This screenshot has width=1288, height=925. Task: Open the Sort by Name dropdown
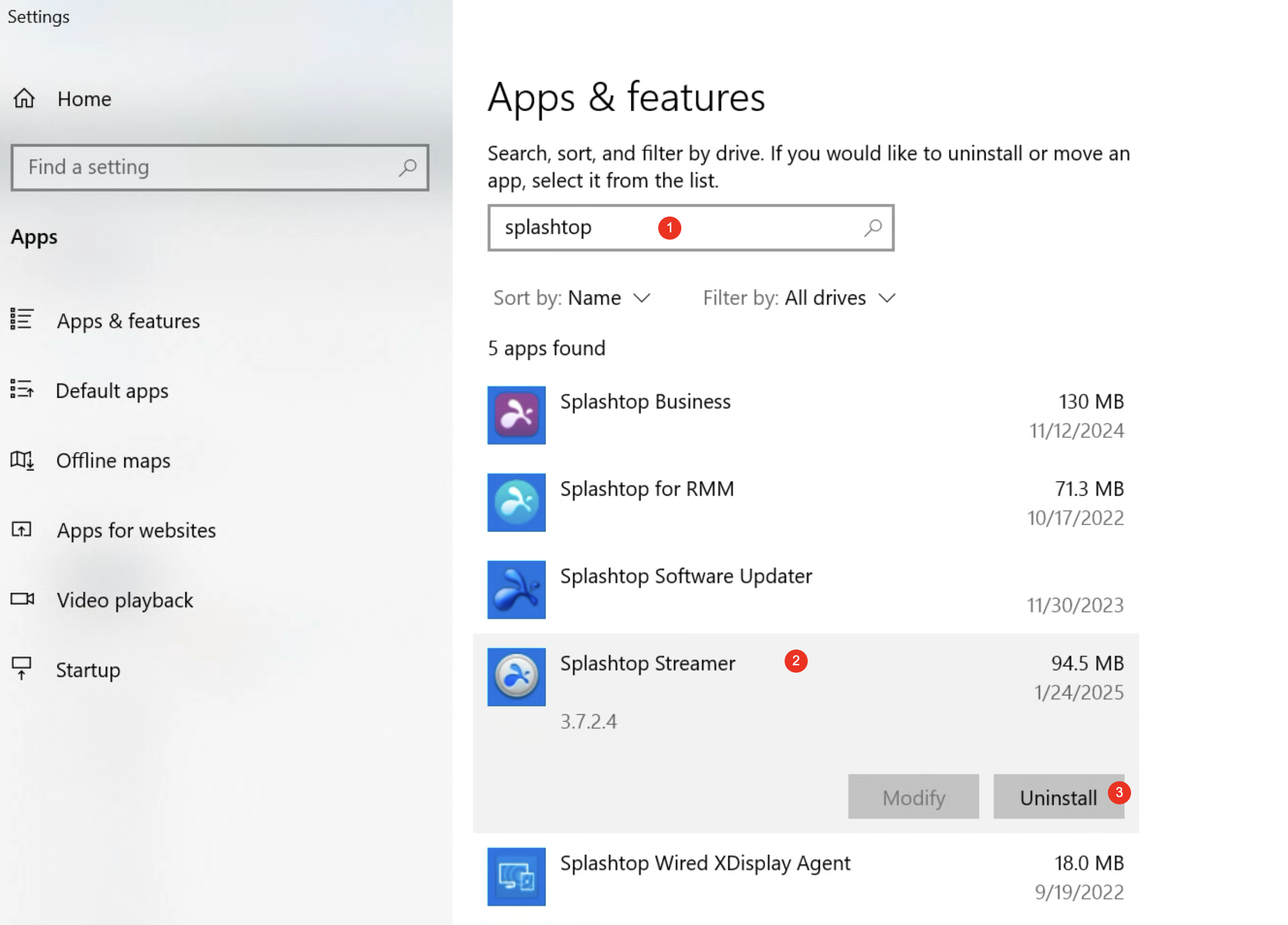tap(571, 298)
